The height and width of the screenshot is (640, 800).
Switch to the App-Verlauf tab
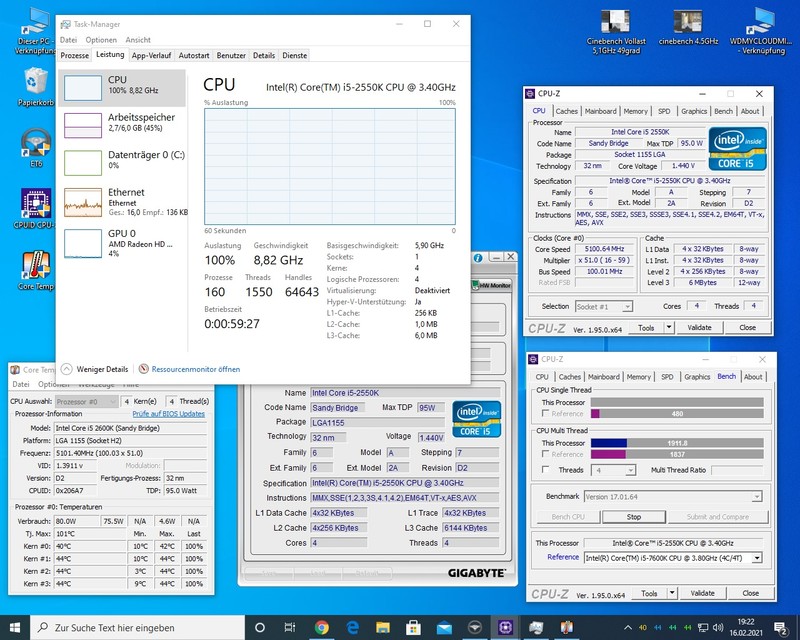tap(151, 55)
